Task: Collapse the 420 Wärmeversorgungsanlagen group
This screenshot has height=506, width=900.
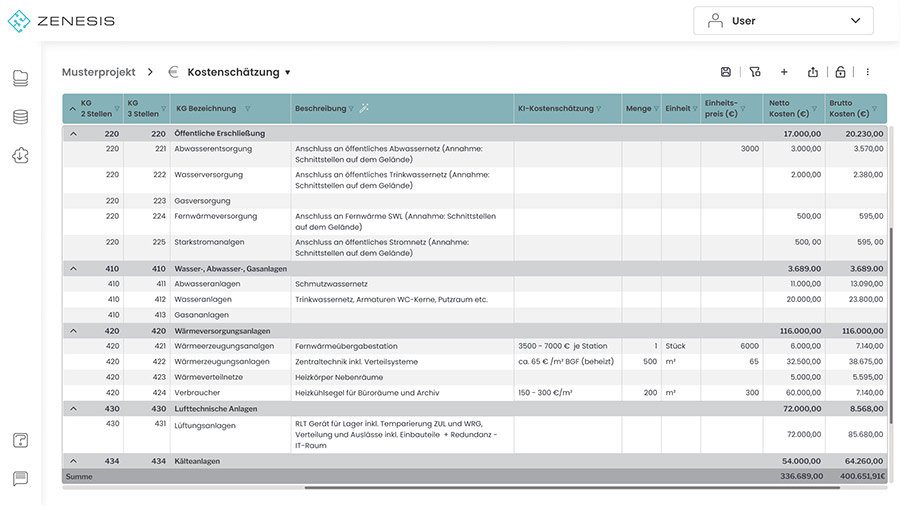Action: point(72,330)
